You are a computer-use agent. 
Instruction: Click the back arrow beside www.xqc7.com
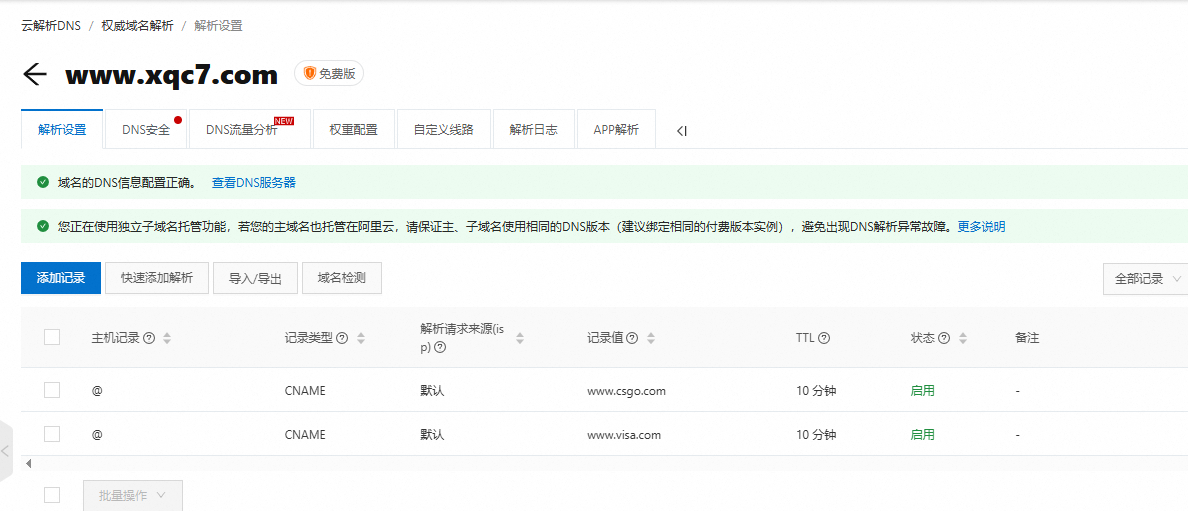(x=35, y=75)
